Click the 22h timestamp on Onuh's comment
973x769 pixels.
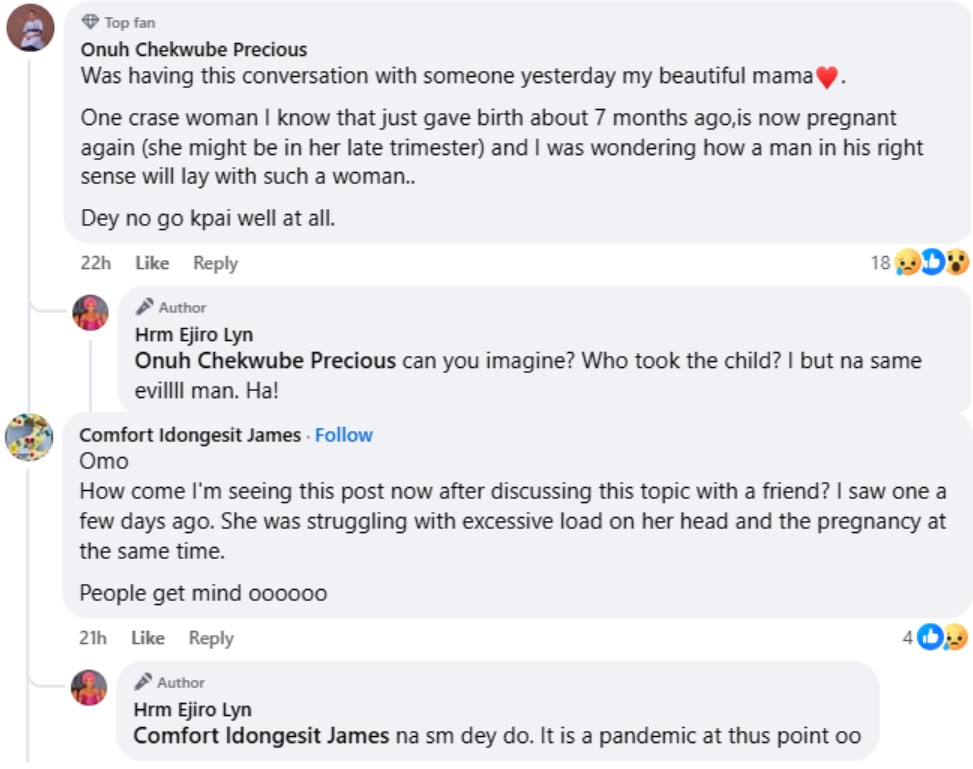coord(96,263)
